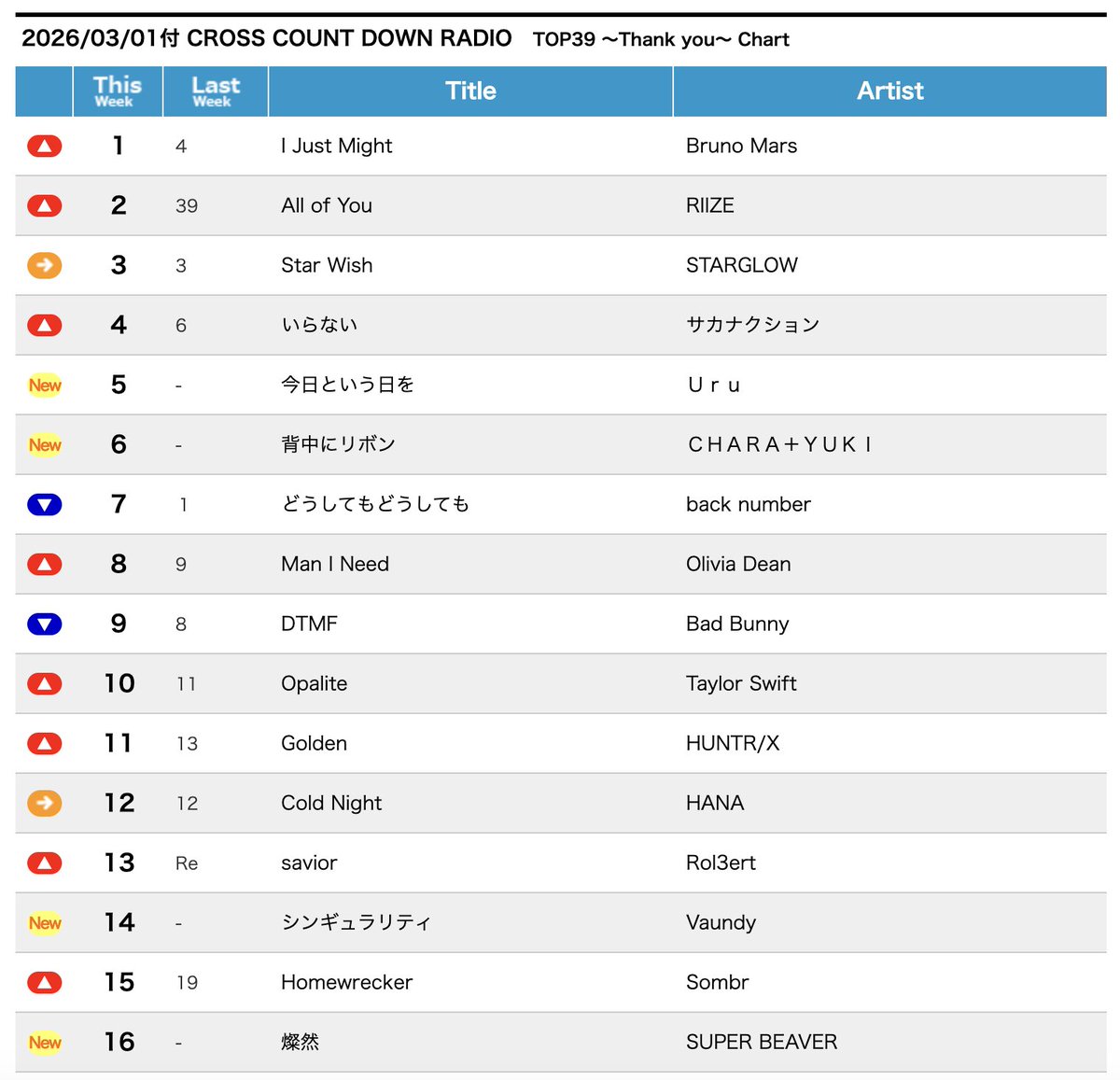Viewport: 1120px width, 1080px height.
Task: Click last week value 19 for Homewrecker
Action: click(x=187, y=983)
